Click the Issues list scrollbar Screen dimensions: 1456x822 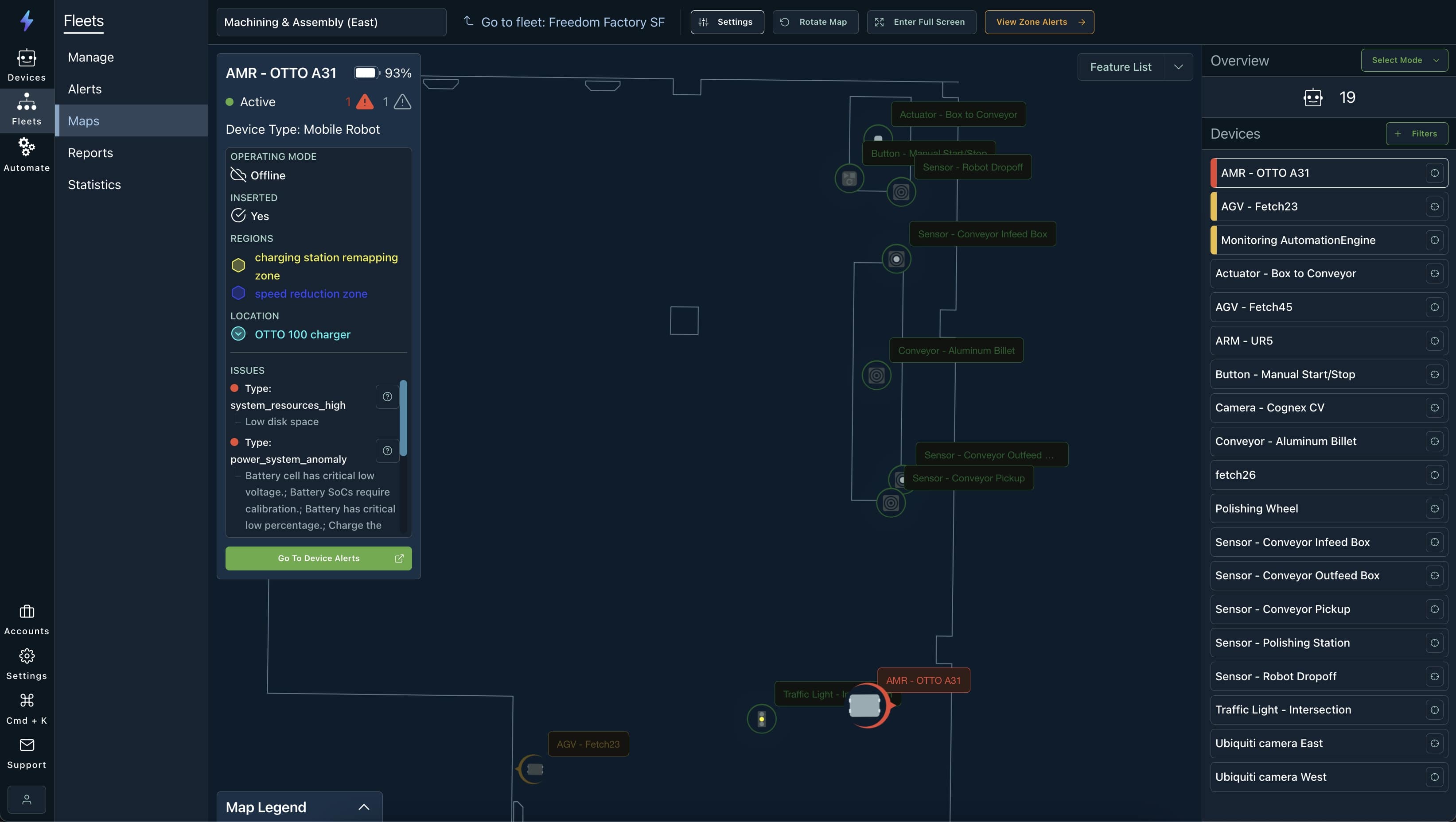(x=403, y=418)
